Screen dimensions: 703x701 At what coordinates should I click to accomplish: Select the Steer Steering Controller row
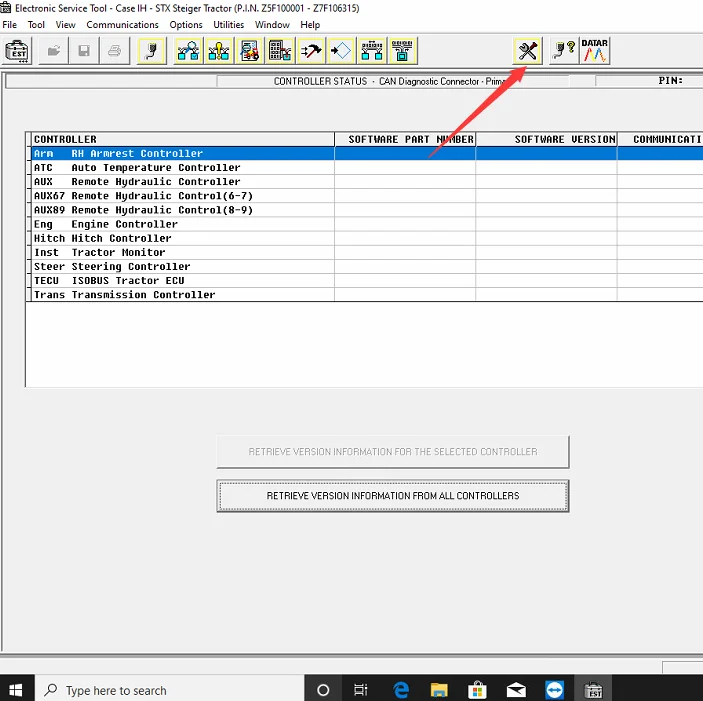pyautogui.click(x=367, y=266)
